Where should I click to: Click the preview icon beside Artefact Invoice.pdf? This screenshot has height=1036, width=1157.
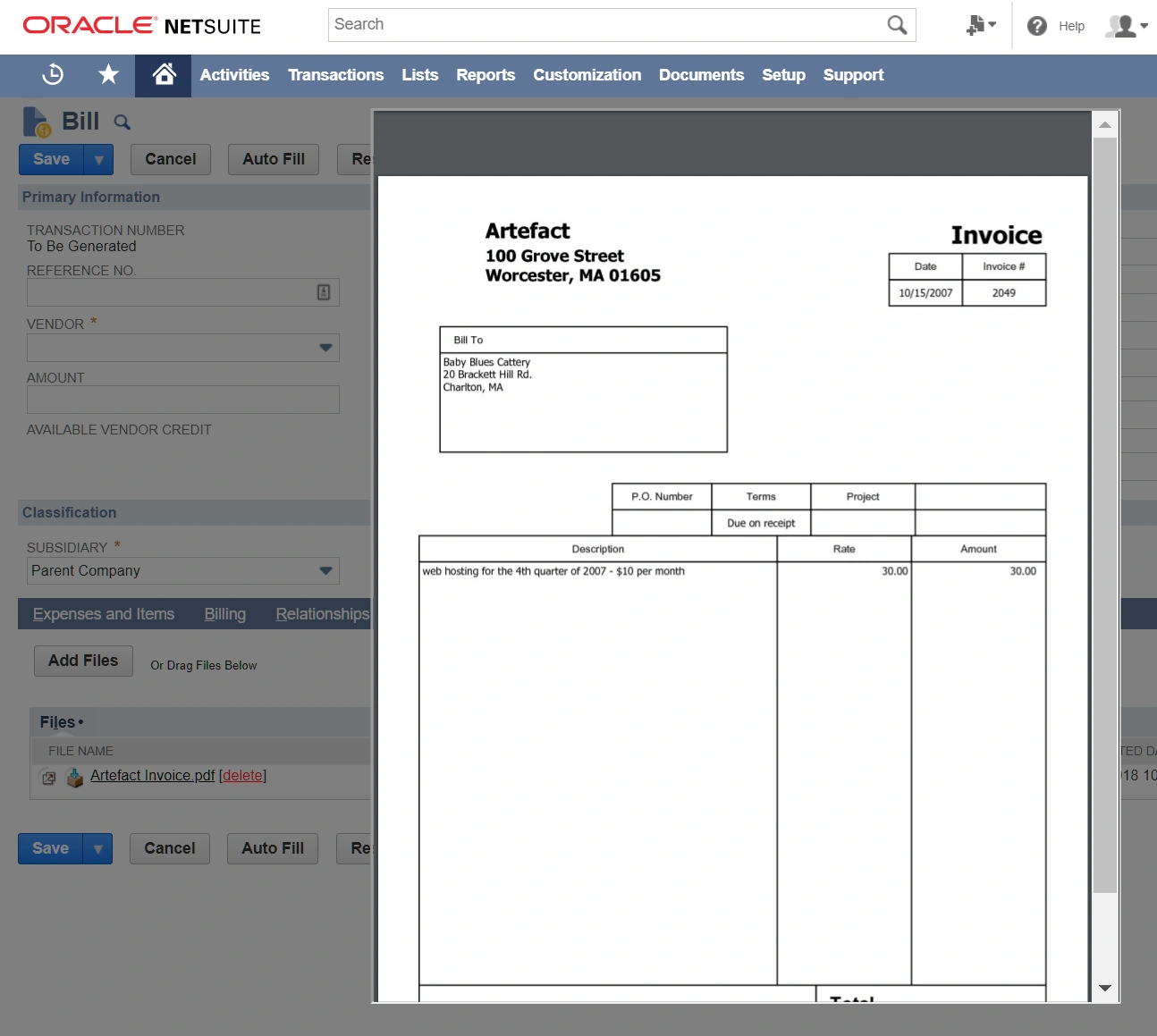[x=49, y=778]
